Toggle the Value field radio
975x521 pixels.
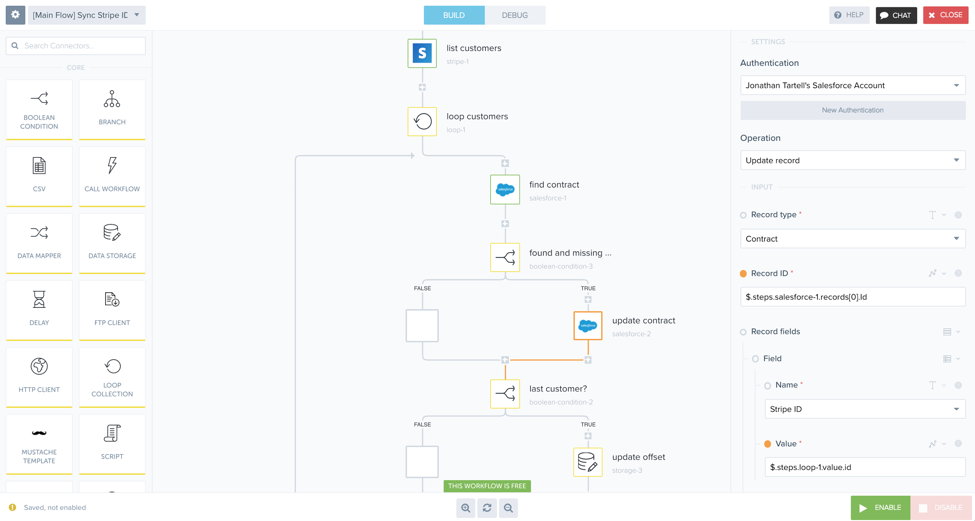click(767, 444)
